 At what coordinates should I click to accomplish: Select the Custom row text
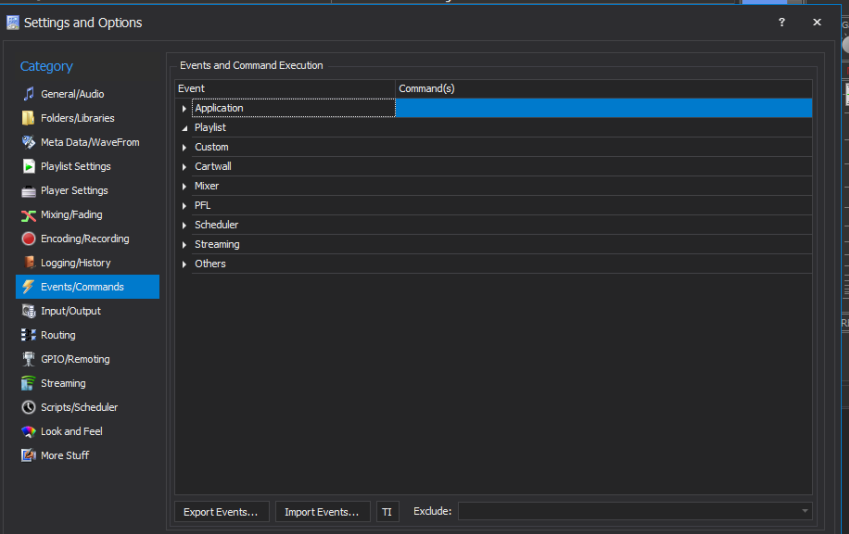212,147
